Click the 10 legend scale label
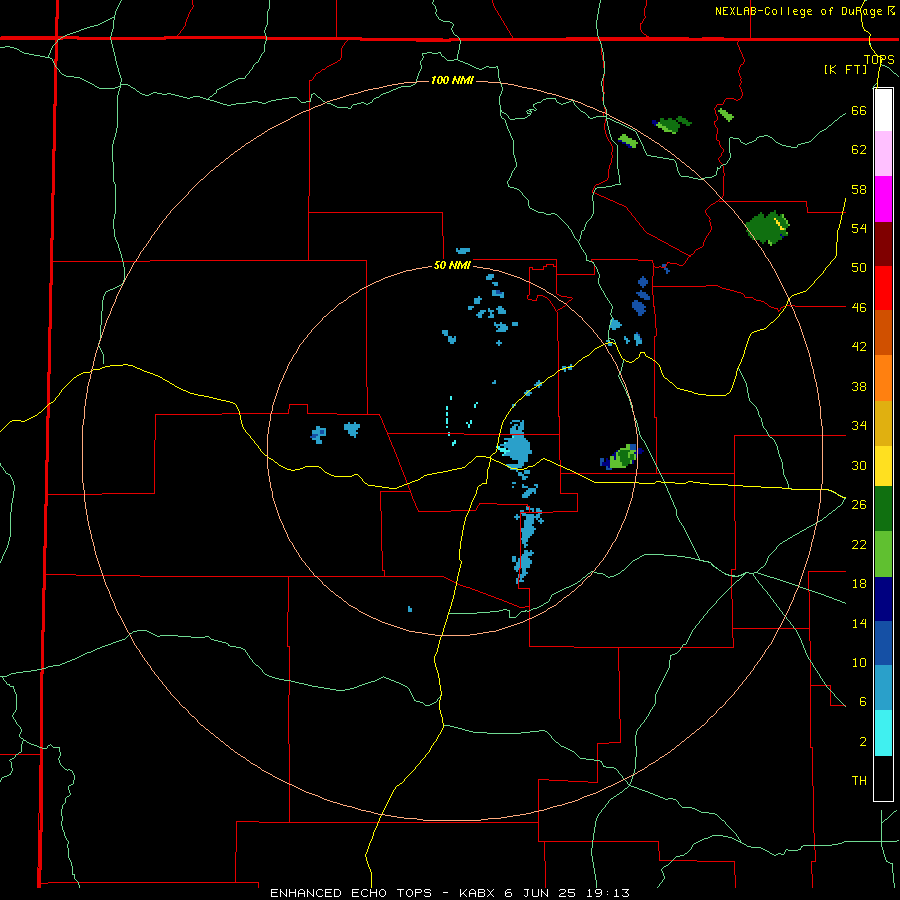The image size is (900, 900). coord(859,662)
